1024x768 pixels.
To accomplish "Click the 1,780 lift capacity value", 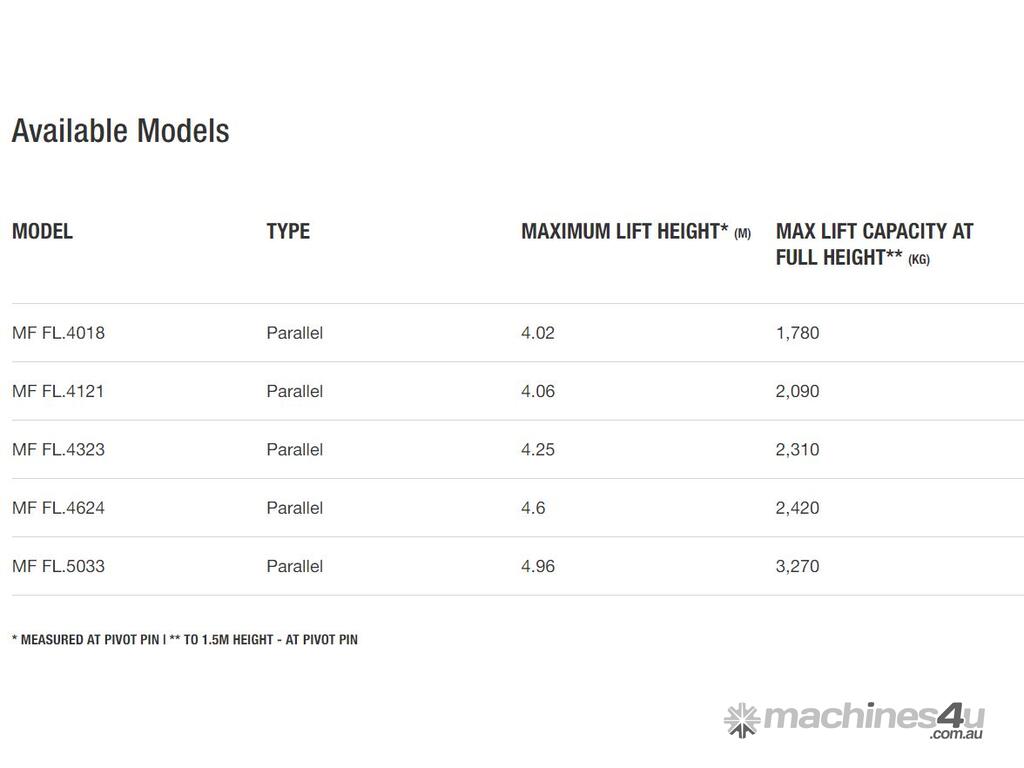I will pos(797,333).
